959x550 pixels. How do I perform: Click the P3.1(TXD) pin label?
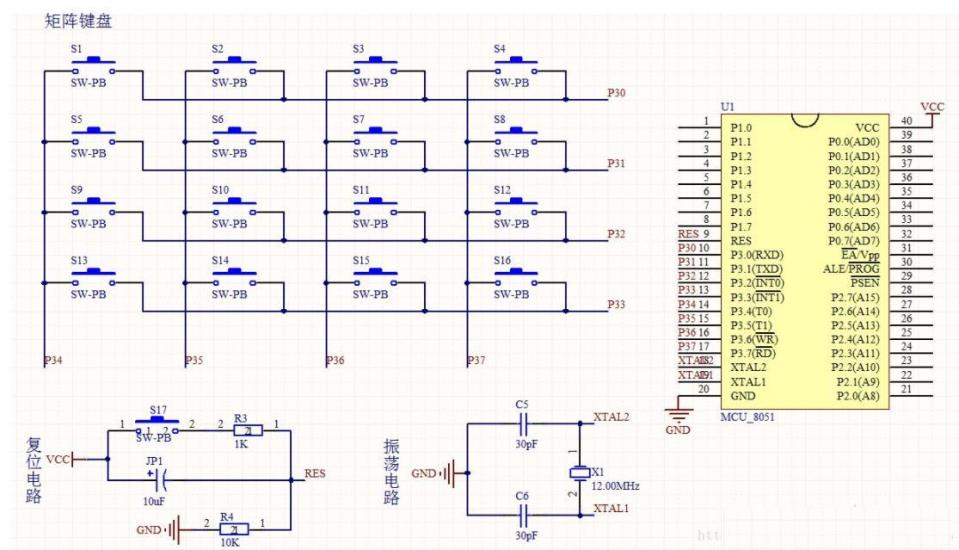[x=757, y=269]
